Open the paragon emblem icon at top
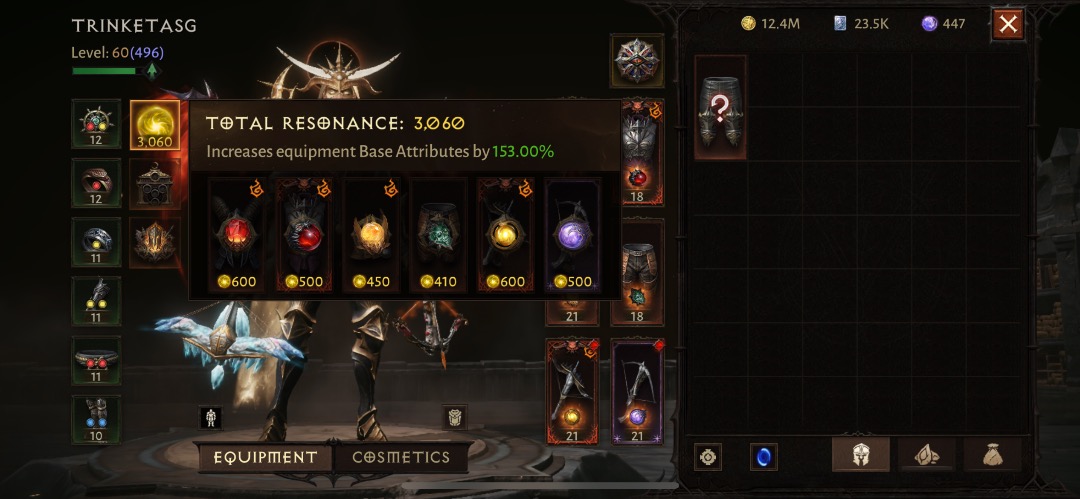 637,61
